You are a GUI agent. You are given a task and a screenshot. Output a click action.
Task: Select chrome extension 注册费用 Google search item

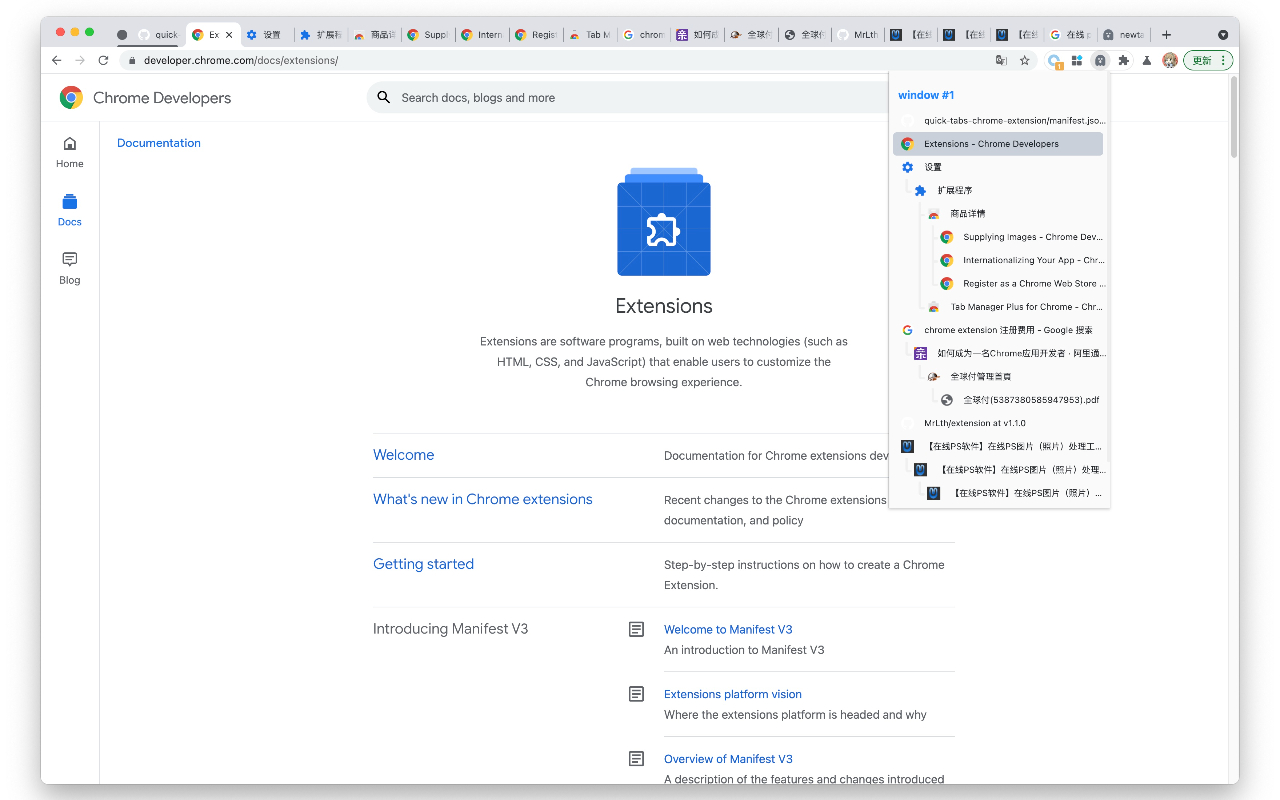click(x=998, y=330)
